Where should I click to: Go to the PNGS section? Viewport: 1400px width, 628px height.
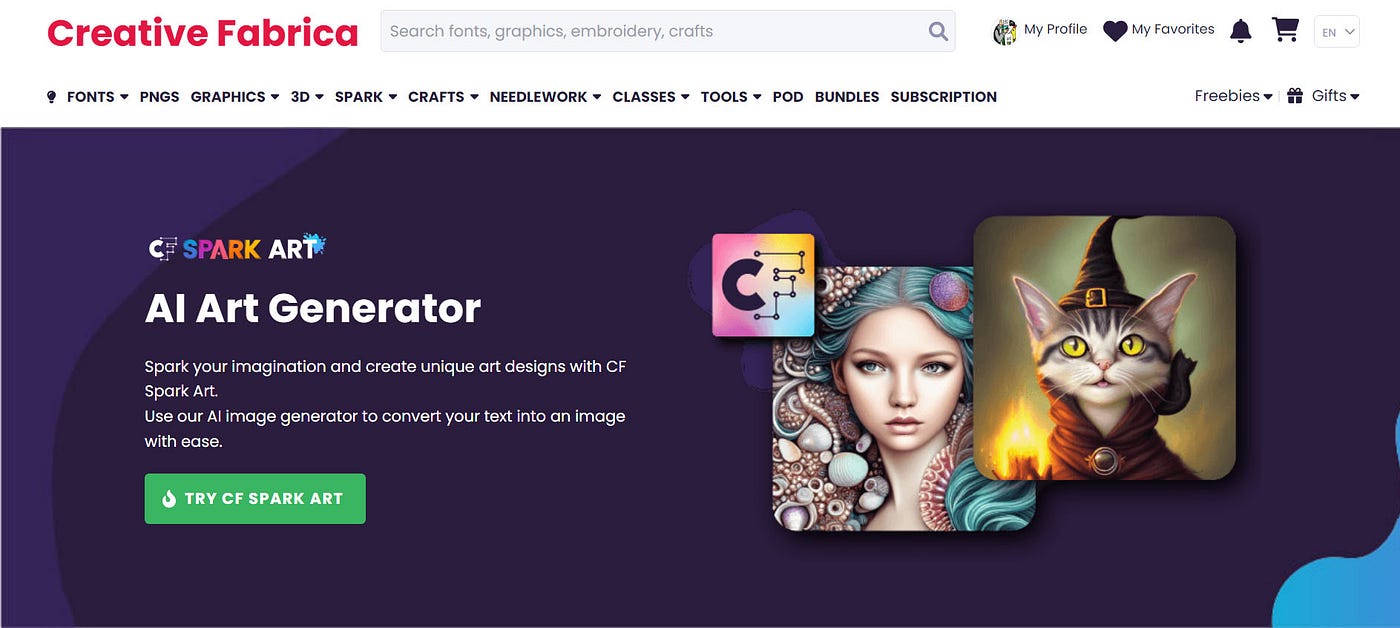(160, 97)
